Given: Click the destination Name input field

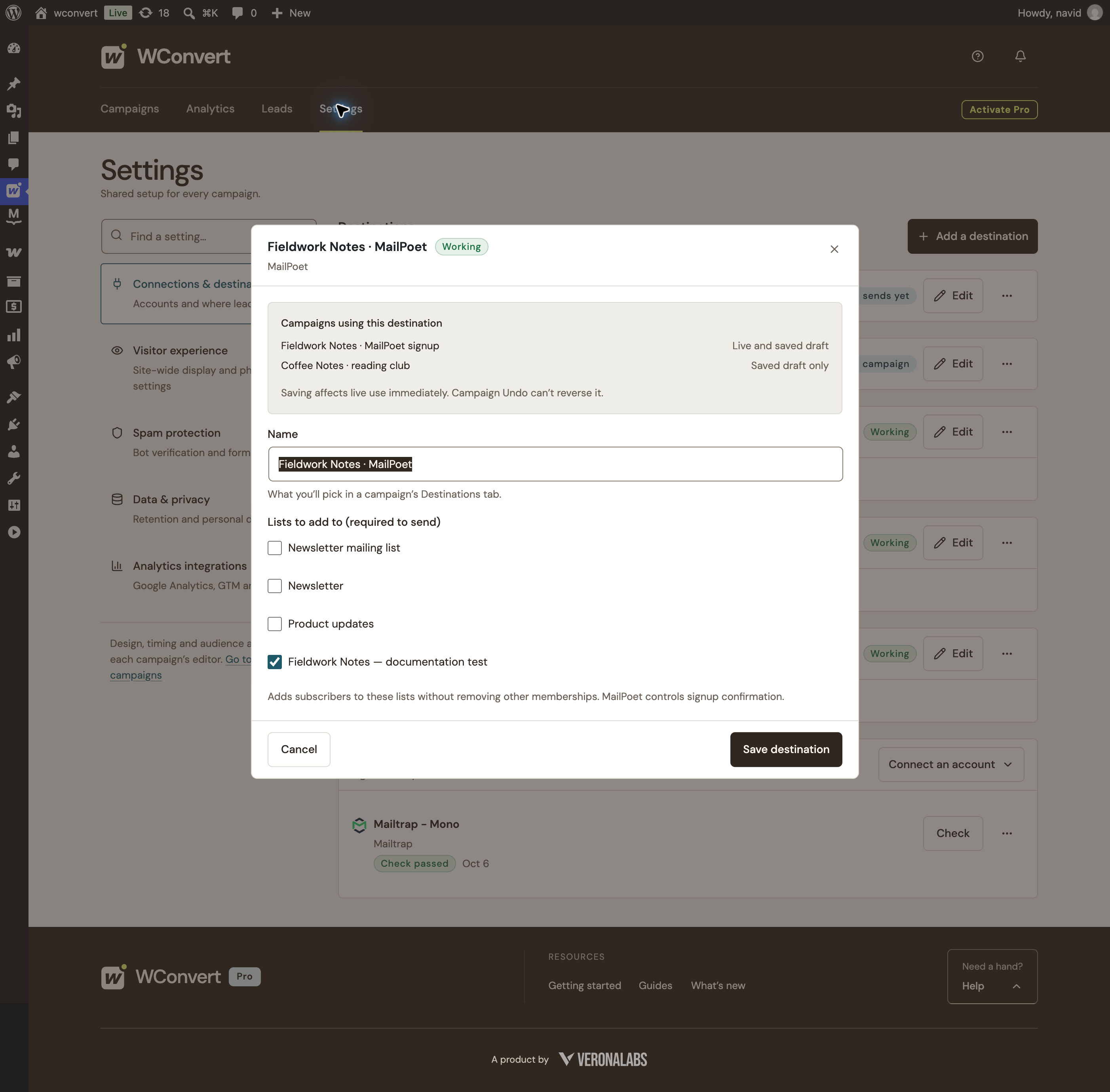Looking at the screenshot, I should (x=555, y=464).
